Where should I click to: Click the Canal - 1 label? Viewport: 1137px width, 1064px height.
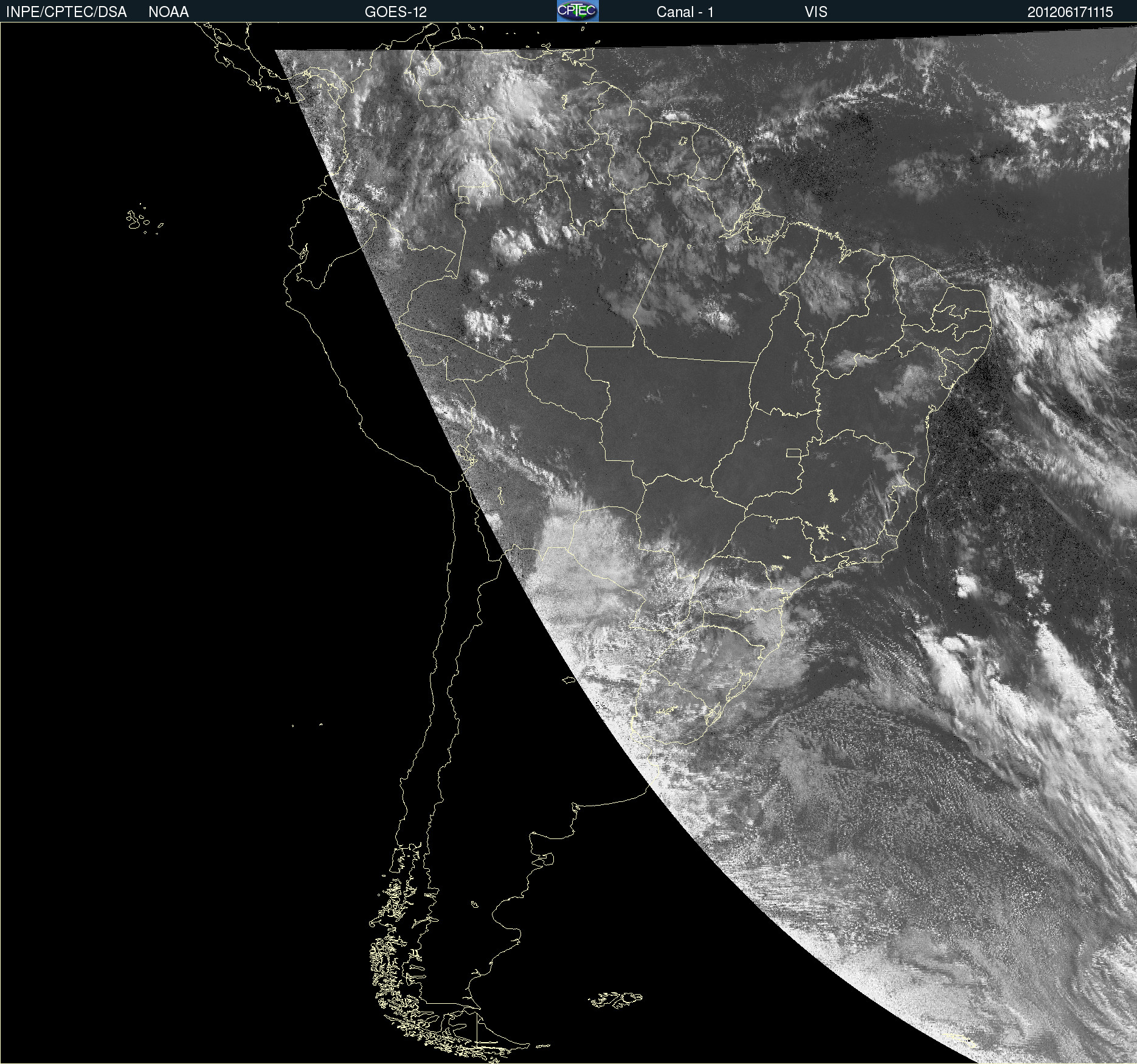click(x=685, y=12)
